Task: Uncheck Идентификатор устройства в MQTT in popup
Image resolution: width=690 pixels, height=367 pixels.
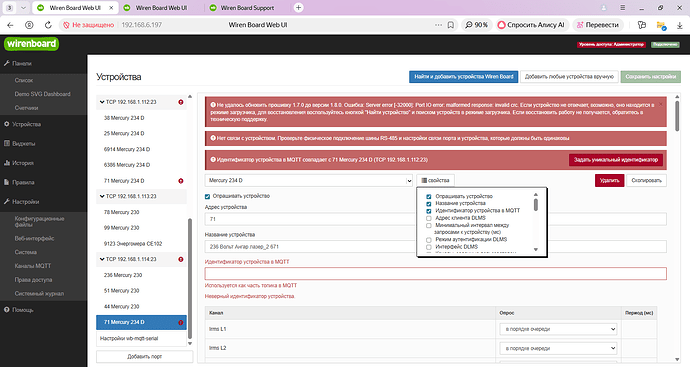Action: [429, 211]
